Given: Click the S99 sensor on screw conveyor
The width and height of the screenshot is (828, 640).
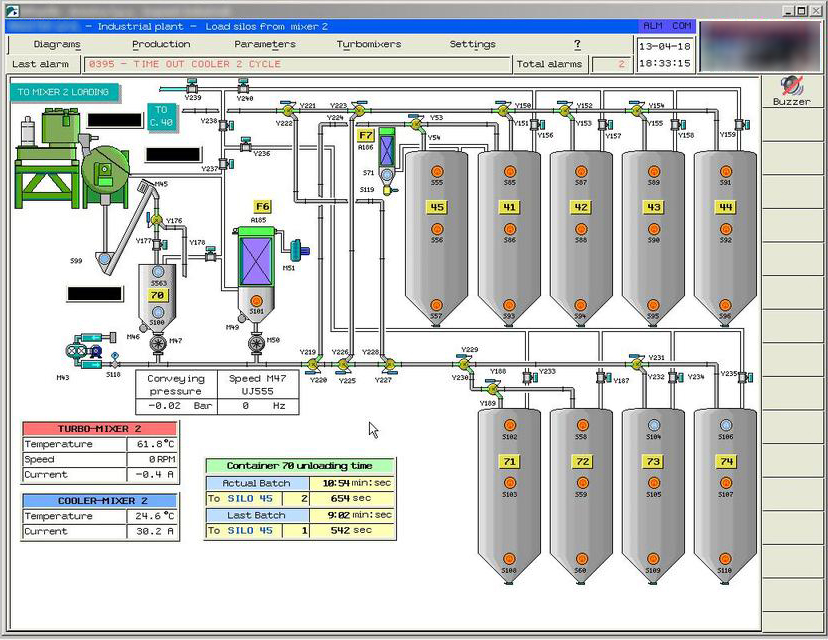Looking at the screenshot, I should (x=104, y=259).
